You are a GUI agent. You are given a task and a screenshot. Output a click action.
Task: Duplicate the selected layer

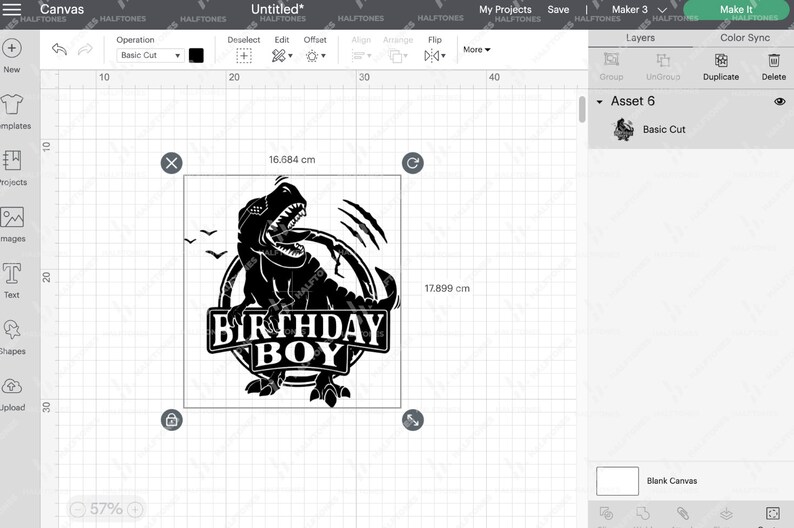[721, 60]
